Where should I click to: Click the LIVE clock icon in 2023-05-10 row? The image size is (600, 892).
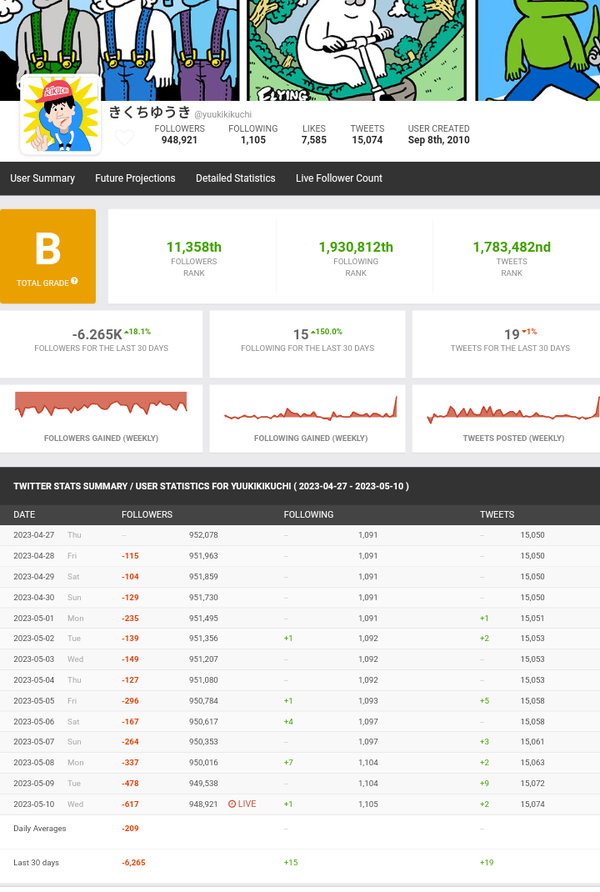click(232, 804)
